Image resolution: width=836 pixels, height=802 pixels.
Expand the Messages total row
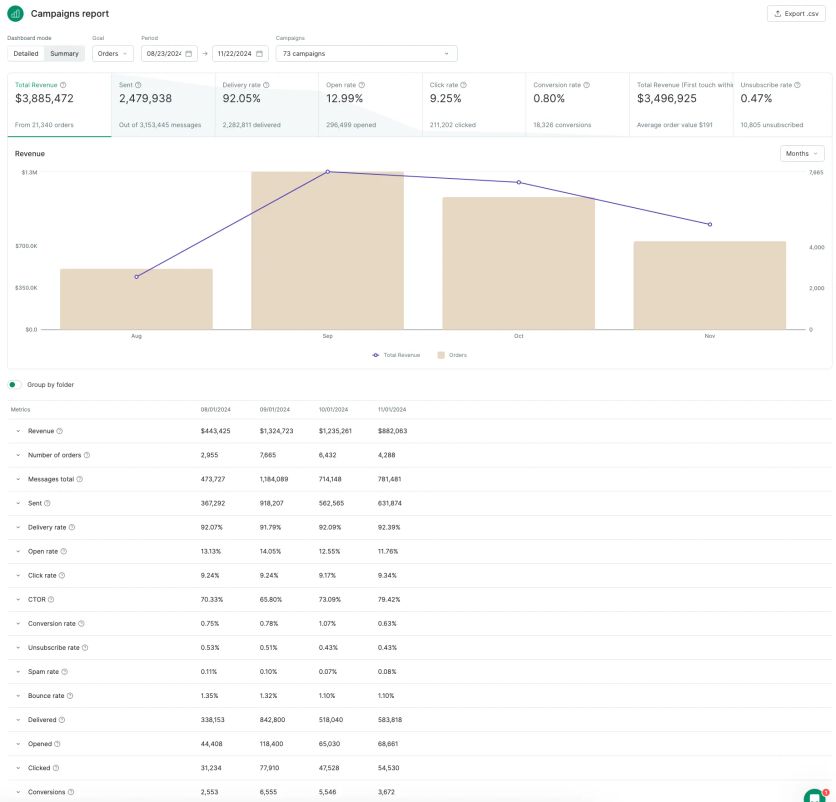(x=18, y=479)
